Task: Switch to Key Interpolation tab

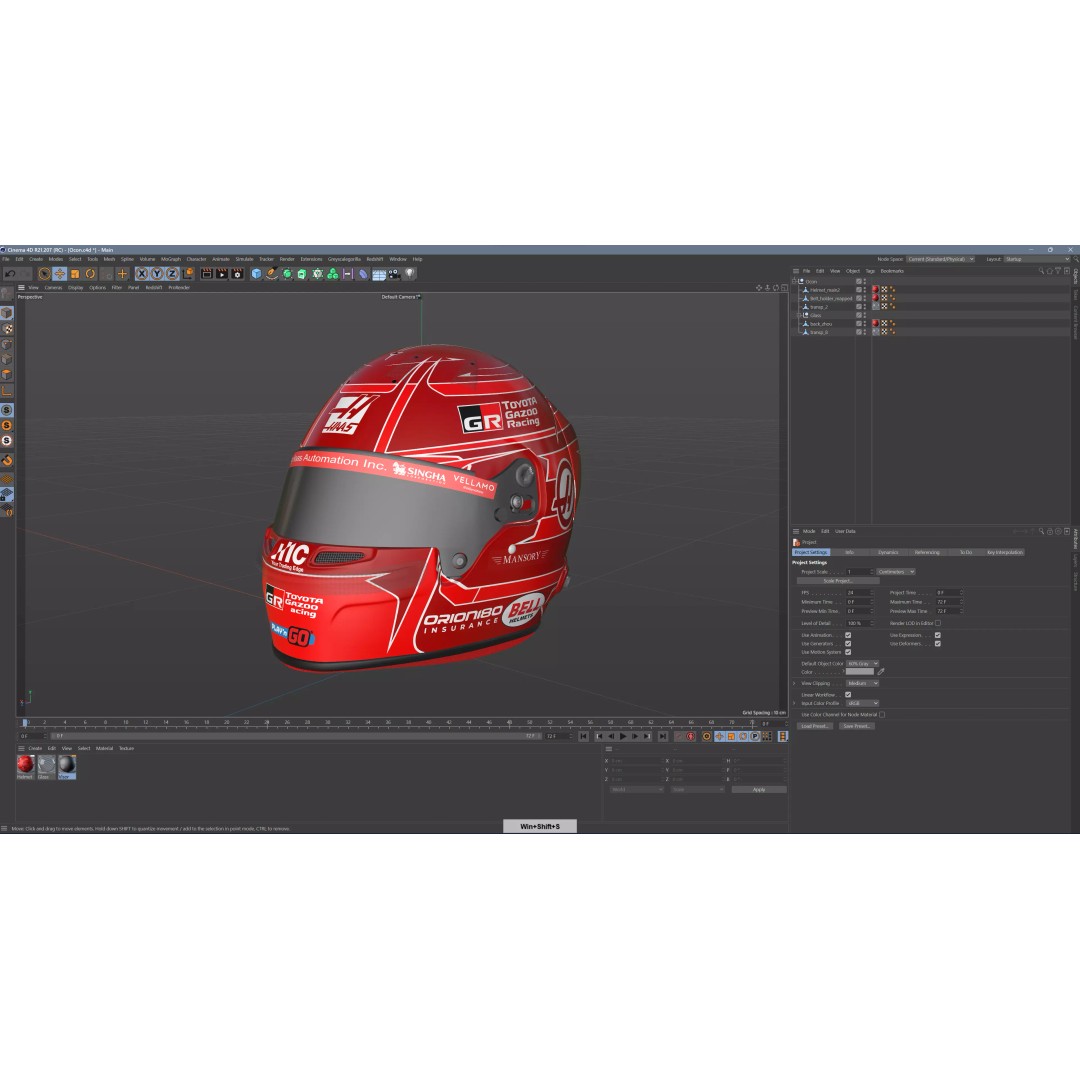Action: point(1004,552)
